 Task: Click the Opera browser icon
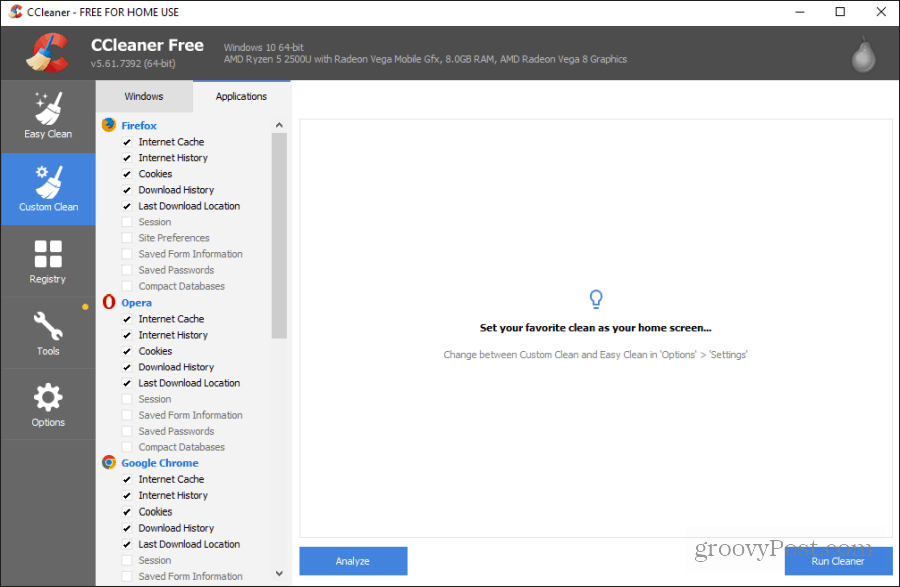click(109, 302)
